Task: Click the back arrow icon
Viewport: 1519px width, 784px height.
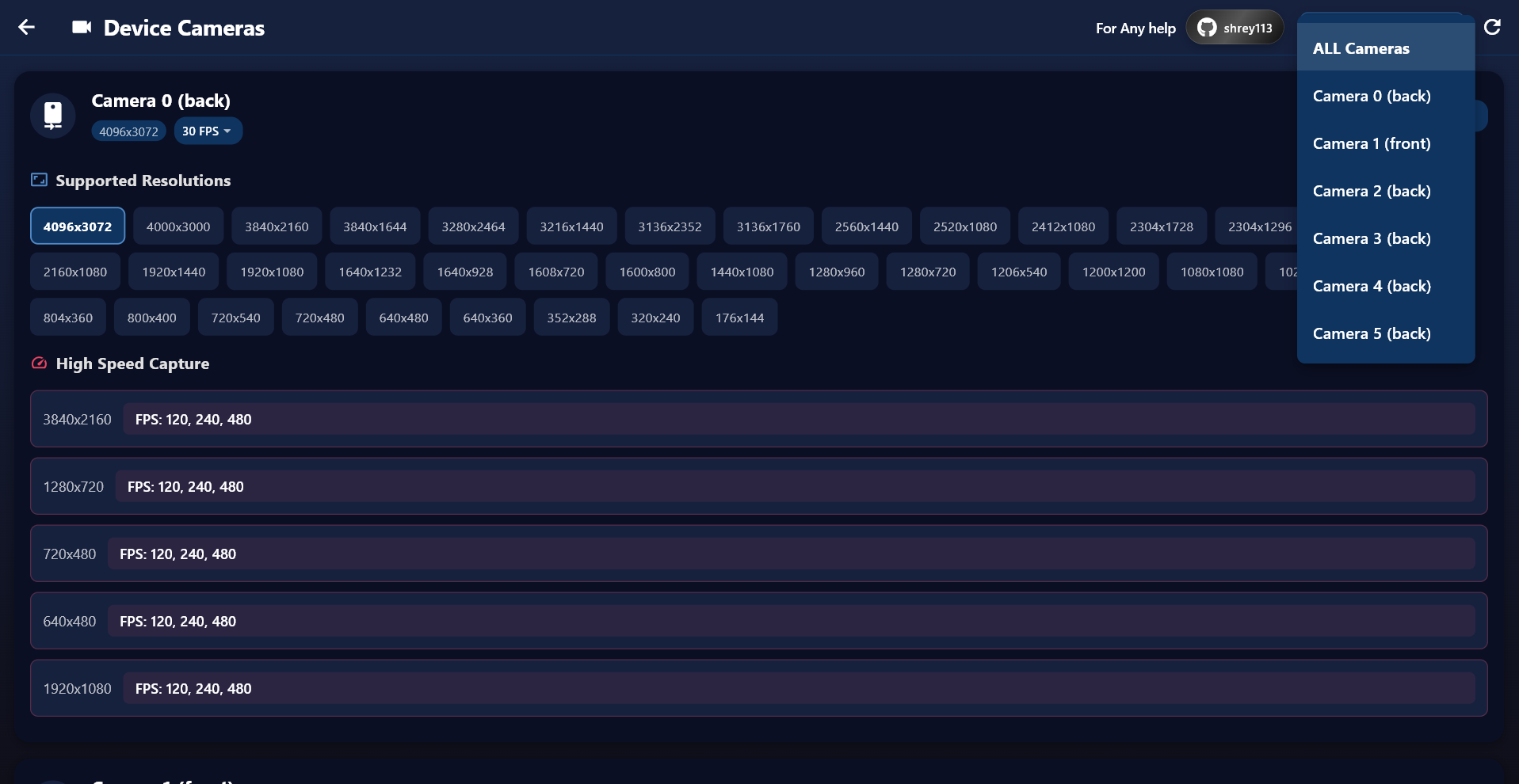Action: tap(27, 28)
